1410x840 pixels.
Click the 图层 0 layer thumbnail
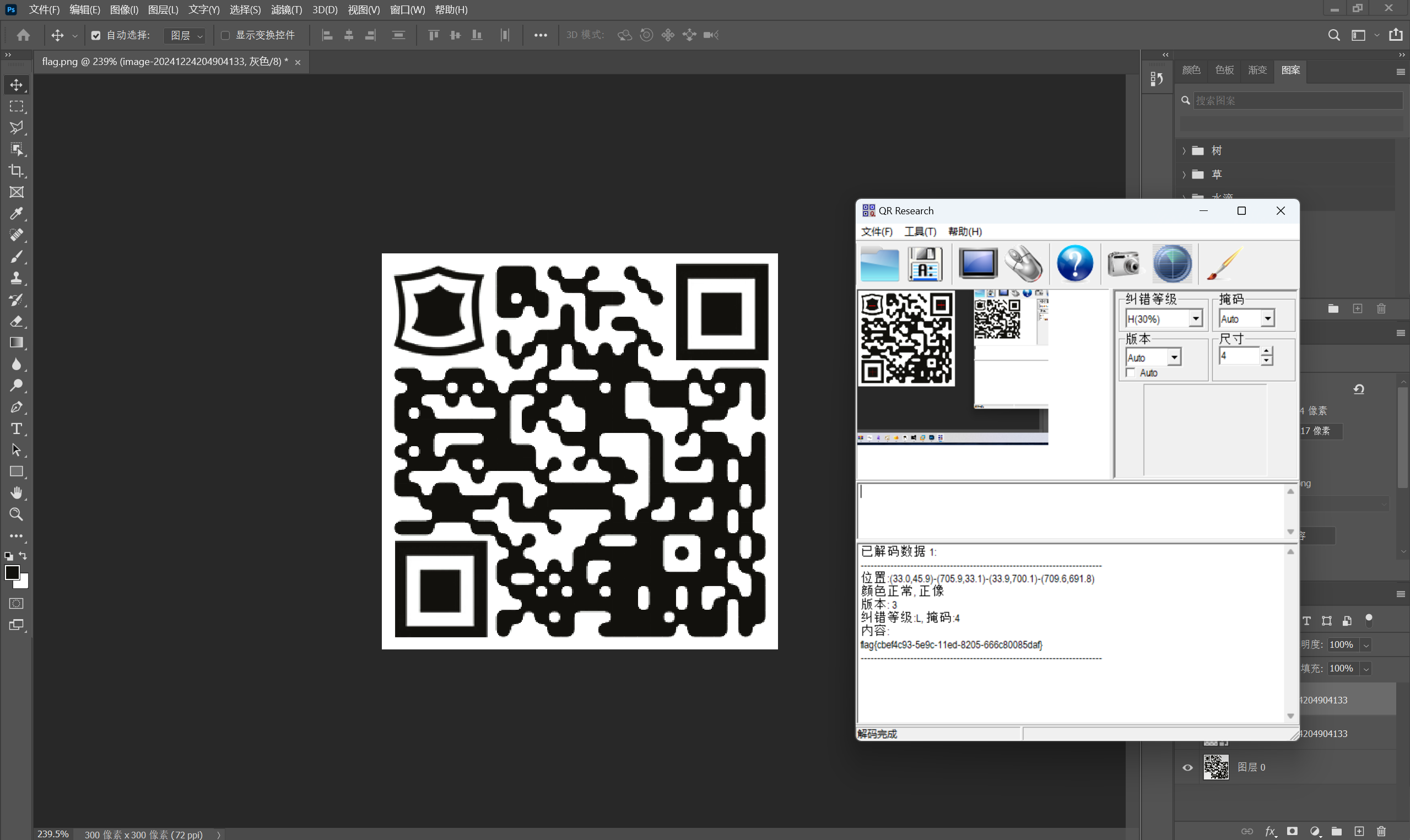click(x=1216, y=767)
